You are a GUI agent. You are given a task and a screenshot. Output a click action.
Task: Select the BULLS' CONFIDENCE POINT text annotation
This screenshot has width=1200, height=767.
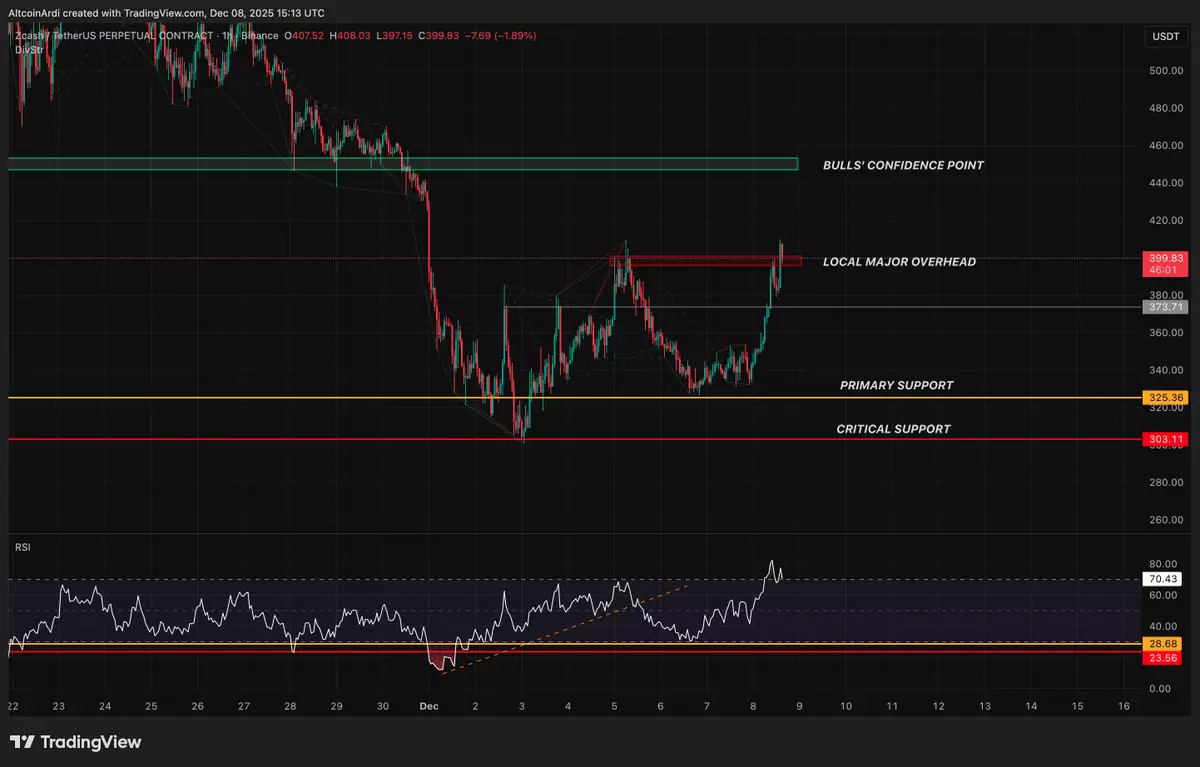tap(902, 165)
